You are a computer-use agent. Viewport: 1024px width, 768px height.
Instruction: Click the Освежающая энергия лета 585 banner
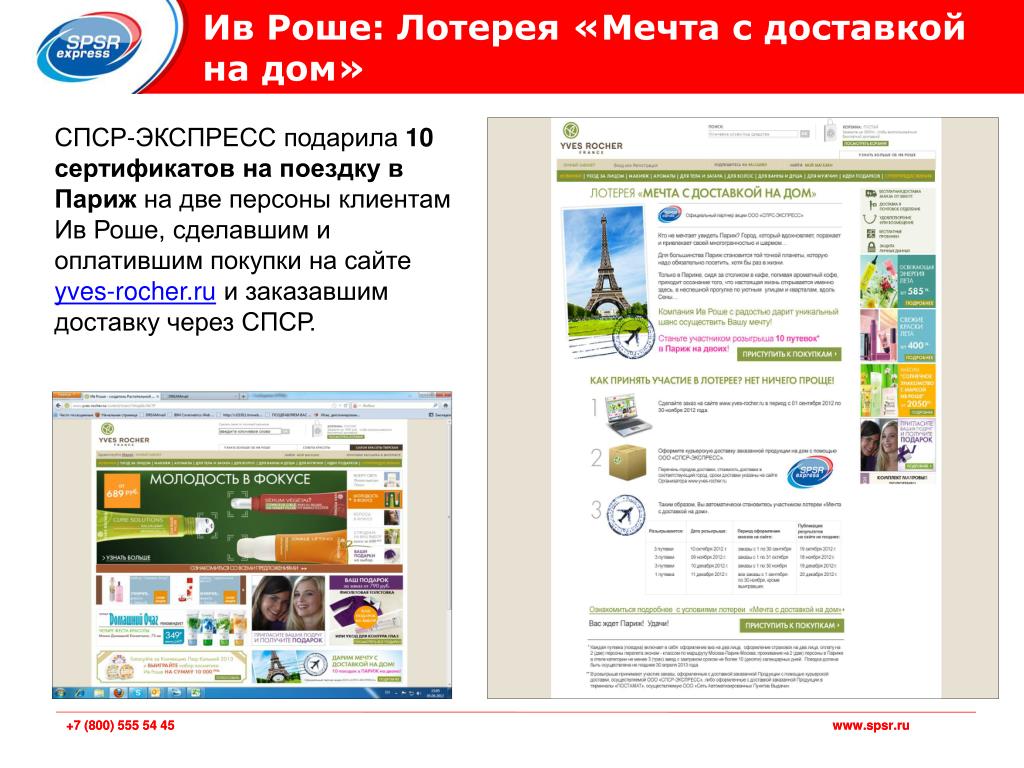(x=898, y=281)
